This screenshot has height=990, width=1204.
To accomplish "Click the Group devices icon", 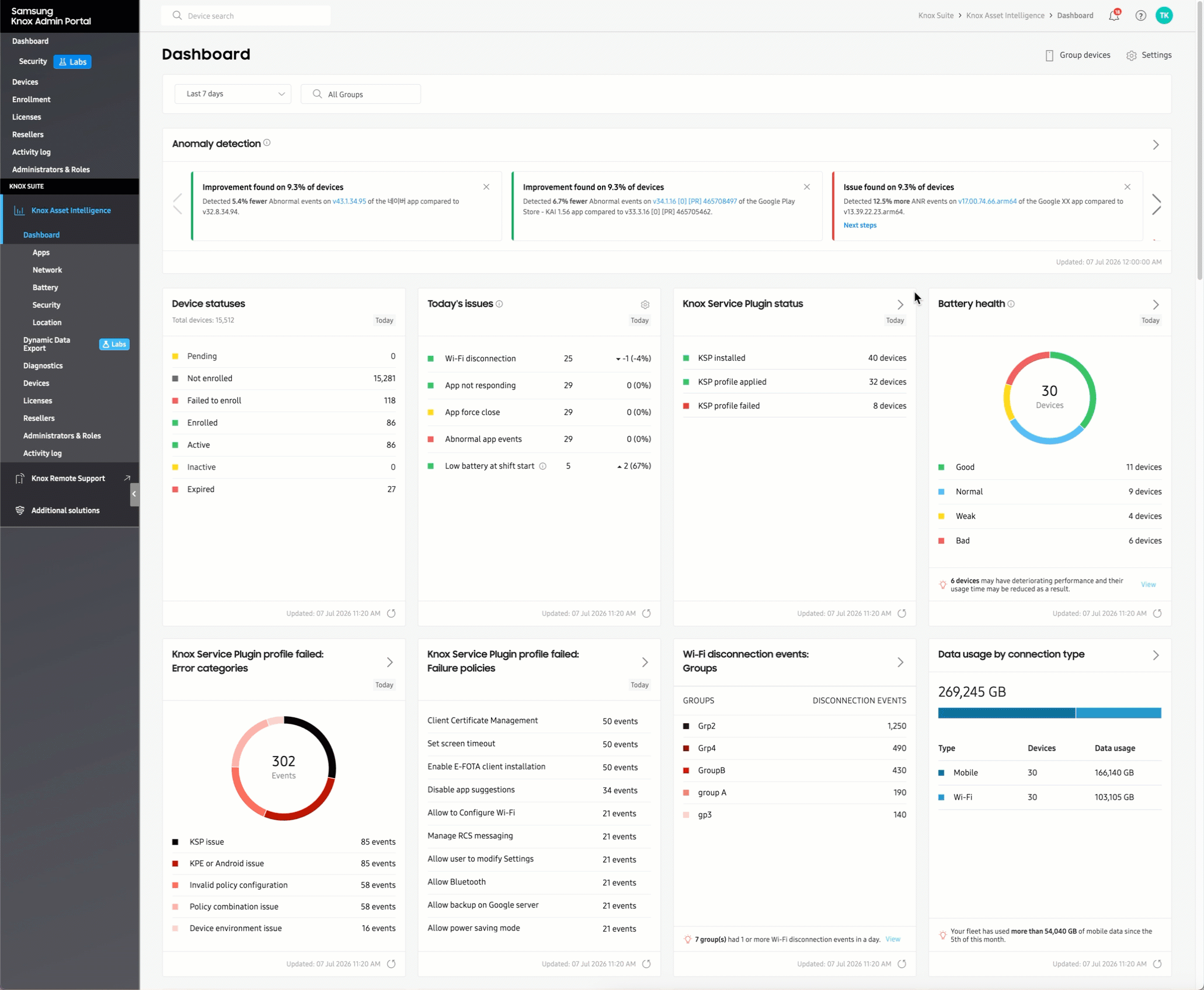I will tap(1049, 55).
